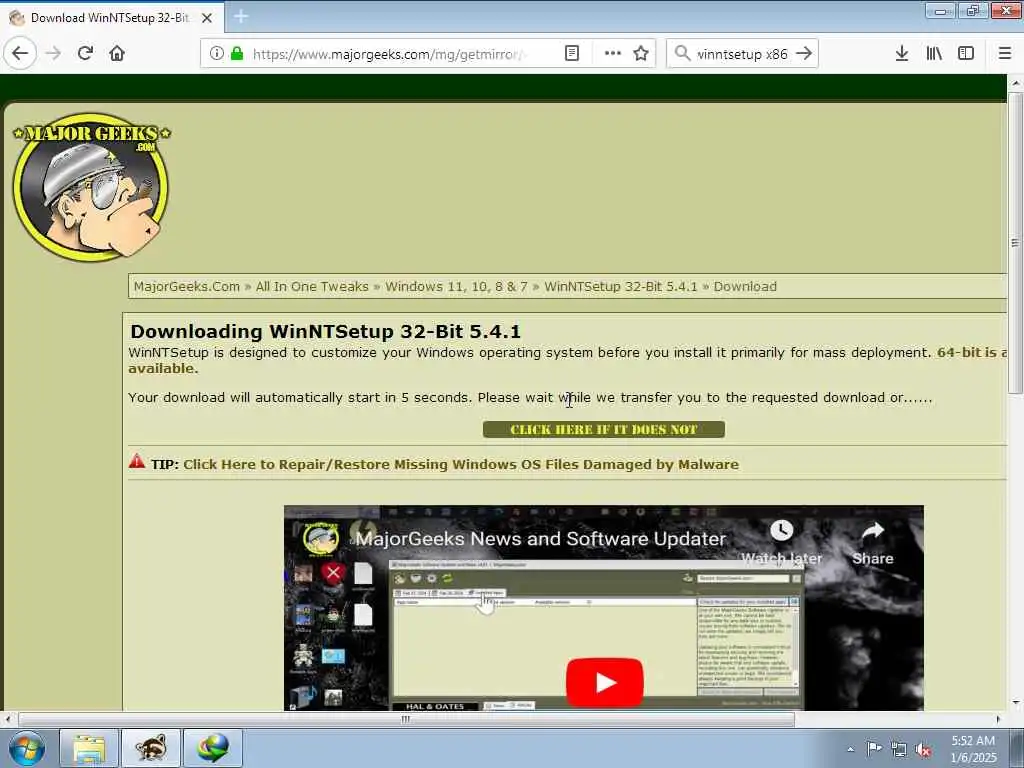The image size is (1024, 768).
Task: Open the Repair/Restore Missing Windows OS Files link
Action: (461, 464)
